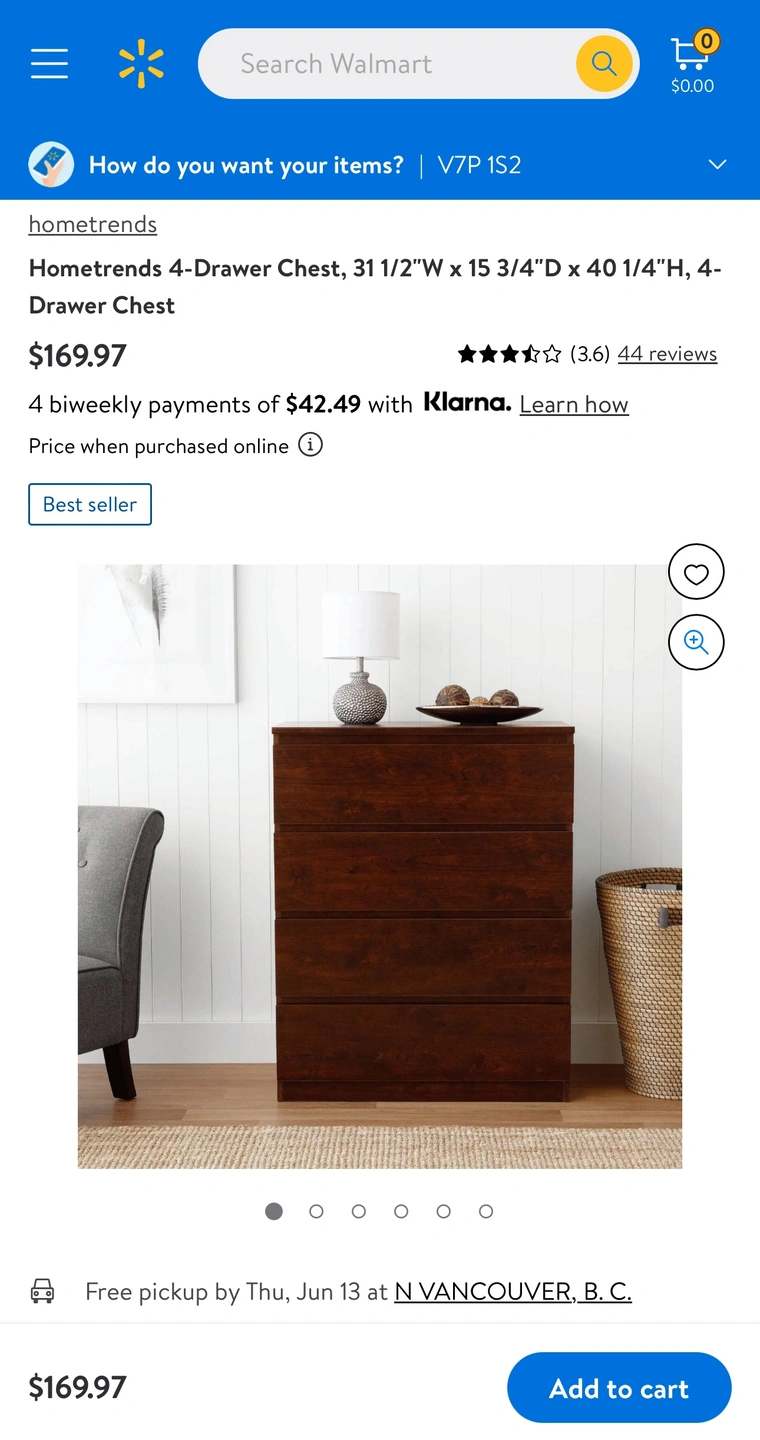Open the 44 reviews link
The width and height of the screenshot is (760, 1440).
point(667,354)
